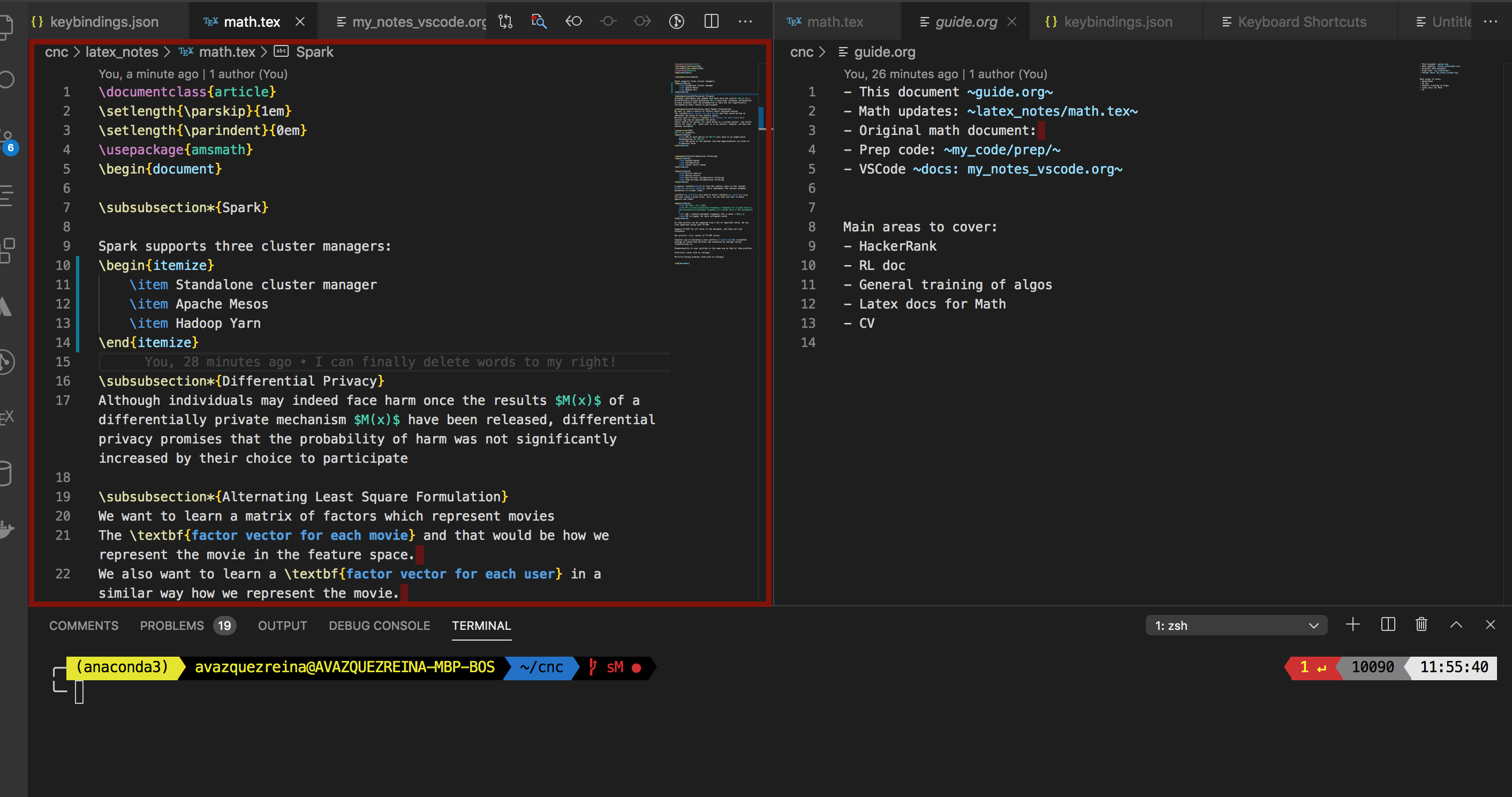Screen dimensions: 1512x797
Task: Toggle panel maximize with the chevron icon
Action: pos(1456,625)
